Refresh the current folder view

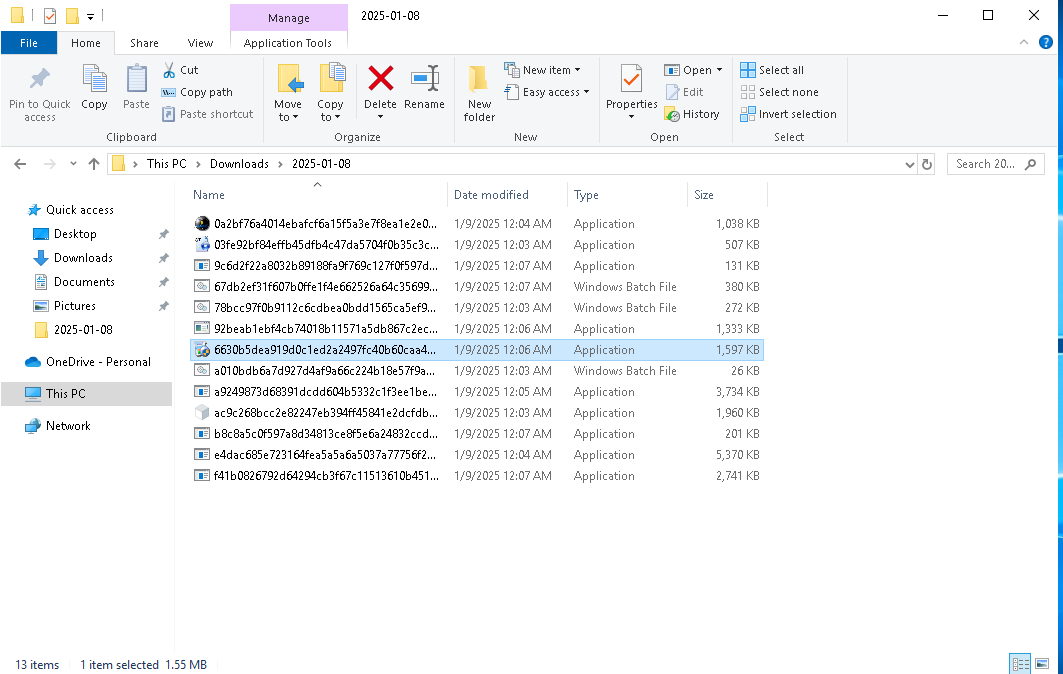tap(927, 164)
